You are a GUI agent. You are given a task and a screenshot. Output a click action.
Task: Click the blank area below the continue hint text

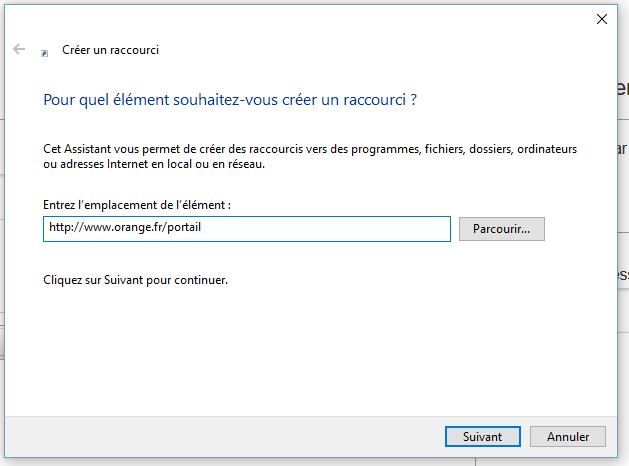[x=300, y=350]
